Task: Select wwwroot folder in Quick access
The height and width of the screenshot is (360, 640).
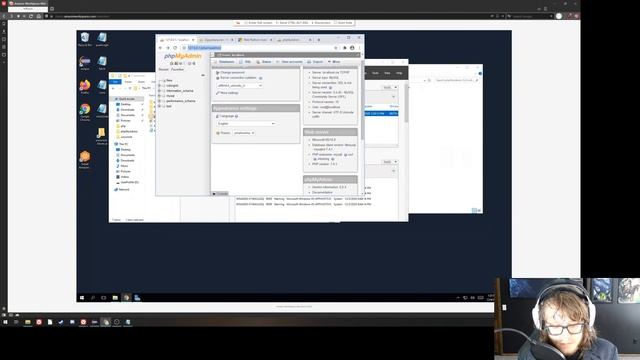Action: pos(127,137)
